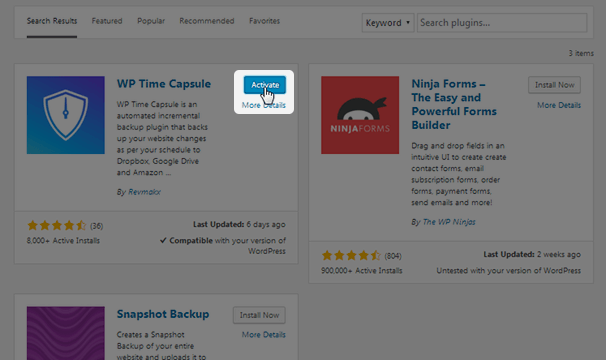Viewport: 606px width, 360px height.
Task: Click the WP Time Capsule description text
Action: click(x=162, y=138)
